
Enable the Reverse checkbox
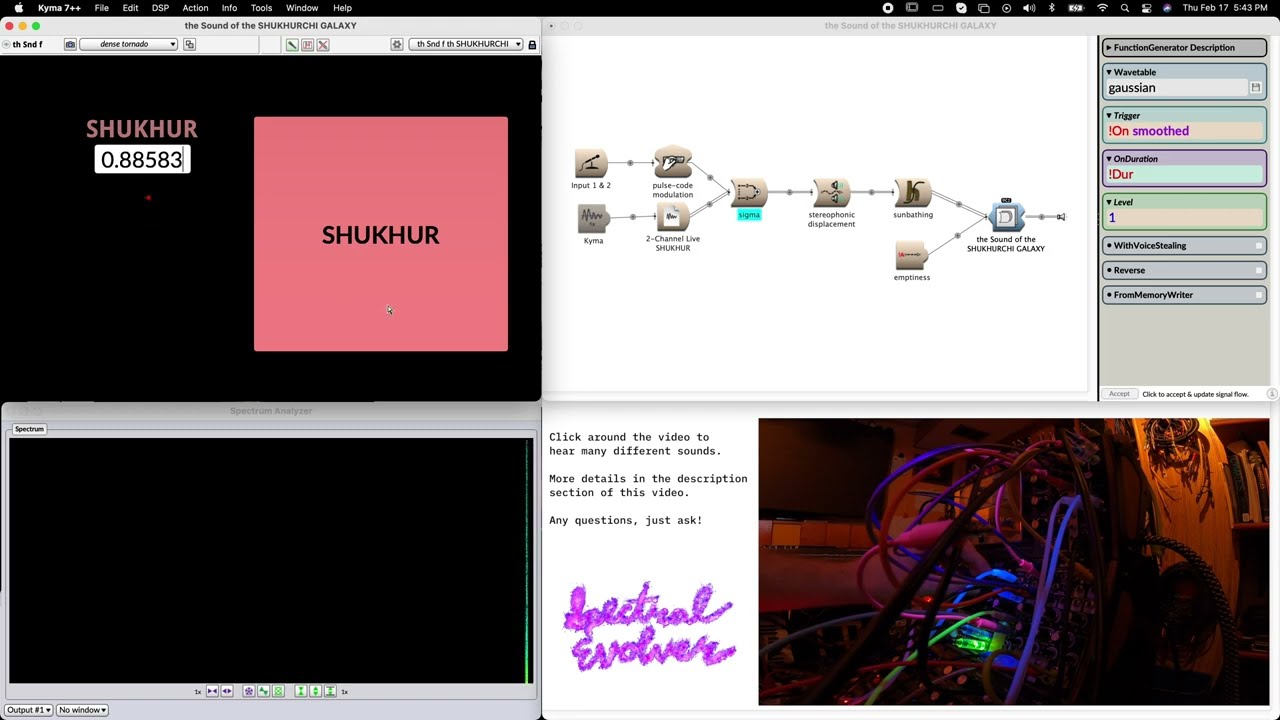point(1259,270)
